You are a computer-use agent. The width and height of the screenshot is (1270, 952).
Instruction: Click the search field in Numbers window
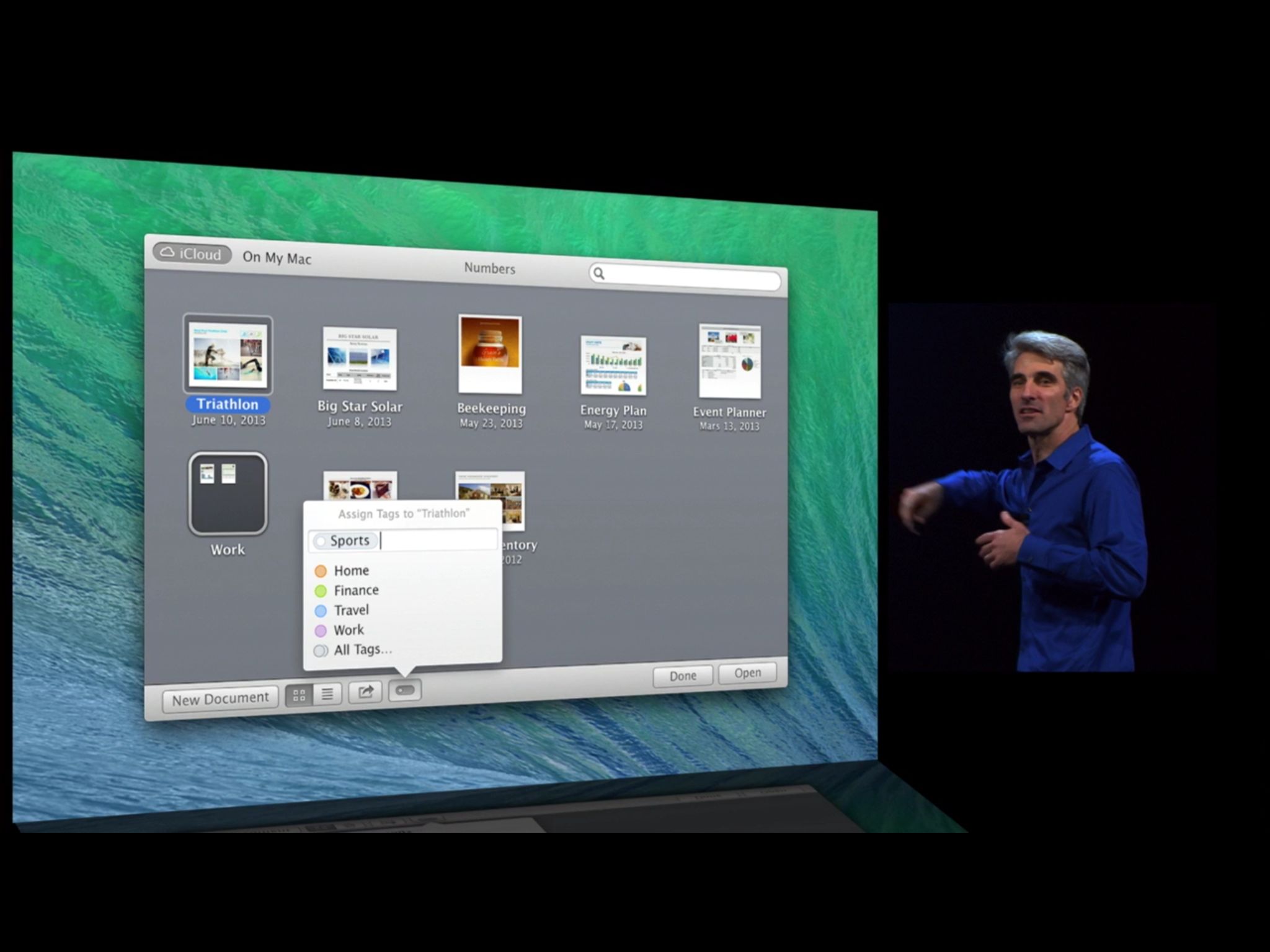tap(685, 276)
